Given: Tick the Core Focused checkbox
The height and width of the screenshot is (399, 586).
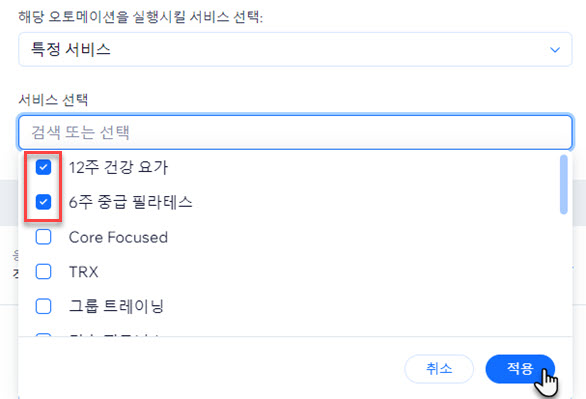Looking at the screenshot, I should 43,237.
